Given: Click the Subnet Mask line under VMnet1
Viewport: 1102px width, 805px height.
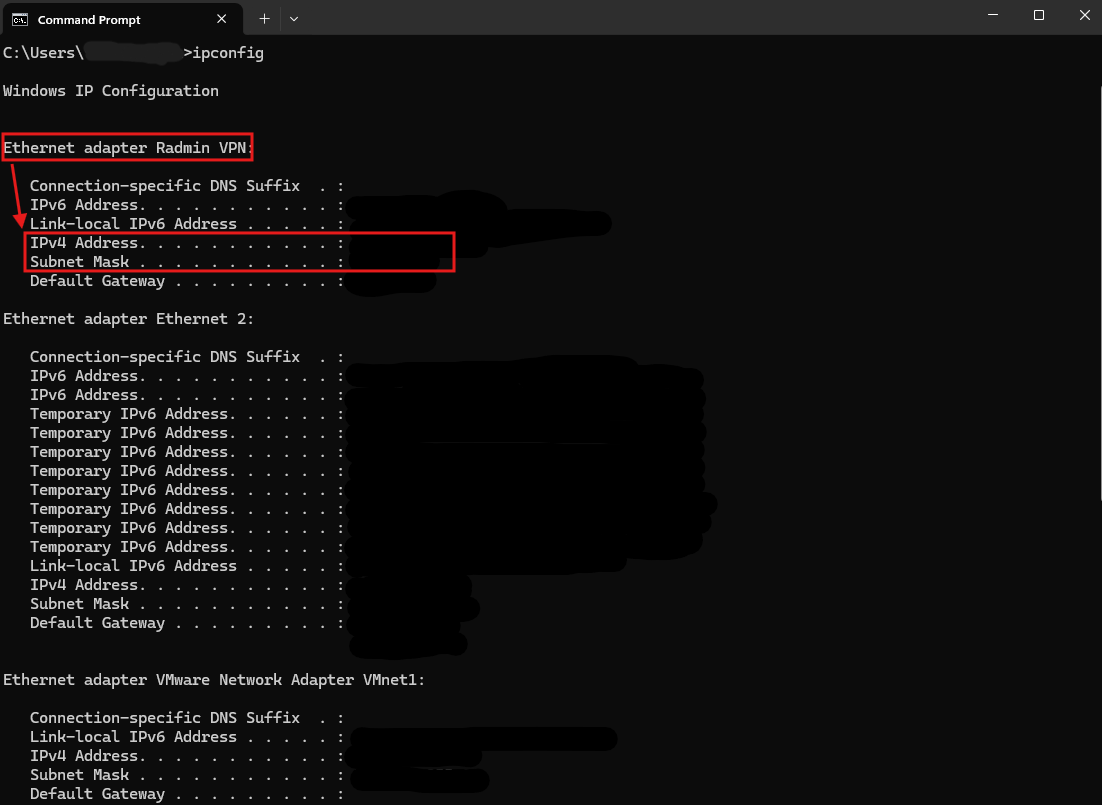Looking at the screenshot, I should (x=187, y=775).
